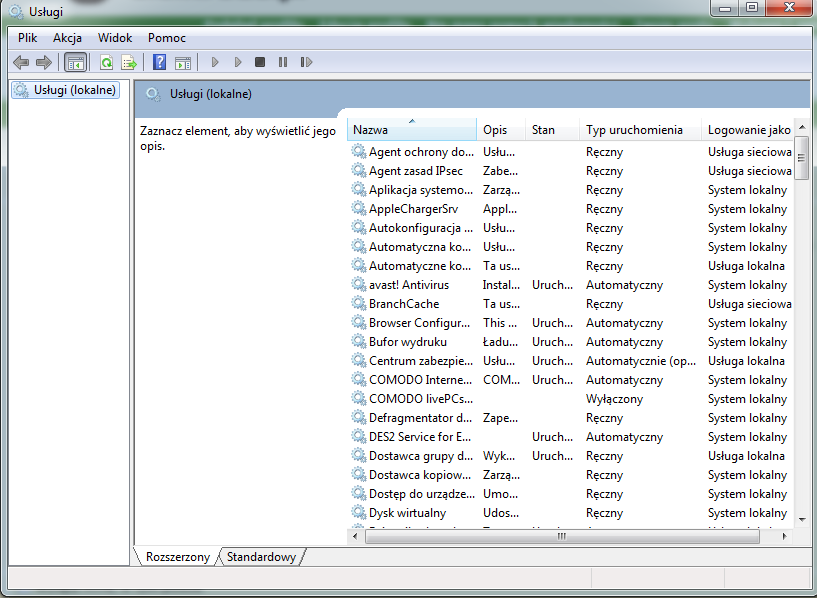
Task: Click the gear icon of BranchCache
Action: 358,303
